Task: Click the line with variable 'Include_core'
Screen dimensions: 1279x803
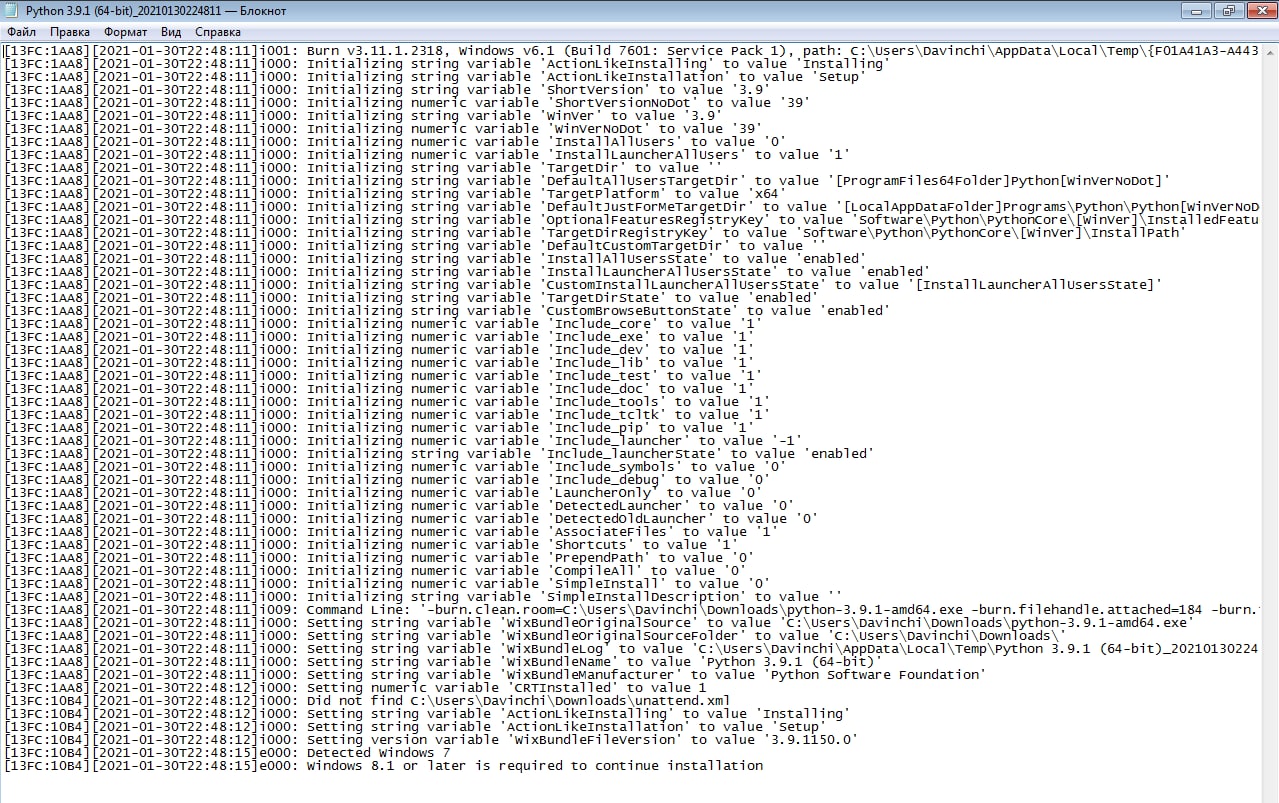Action: click(x=383, y=323)
